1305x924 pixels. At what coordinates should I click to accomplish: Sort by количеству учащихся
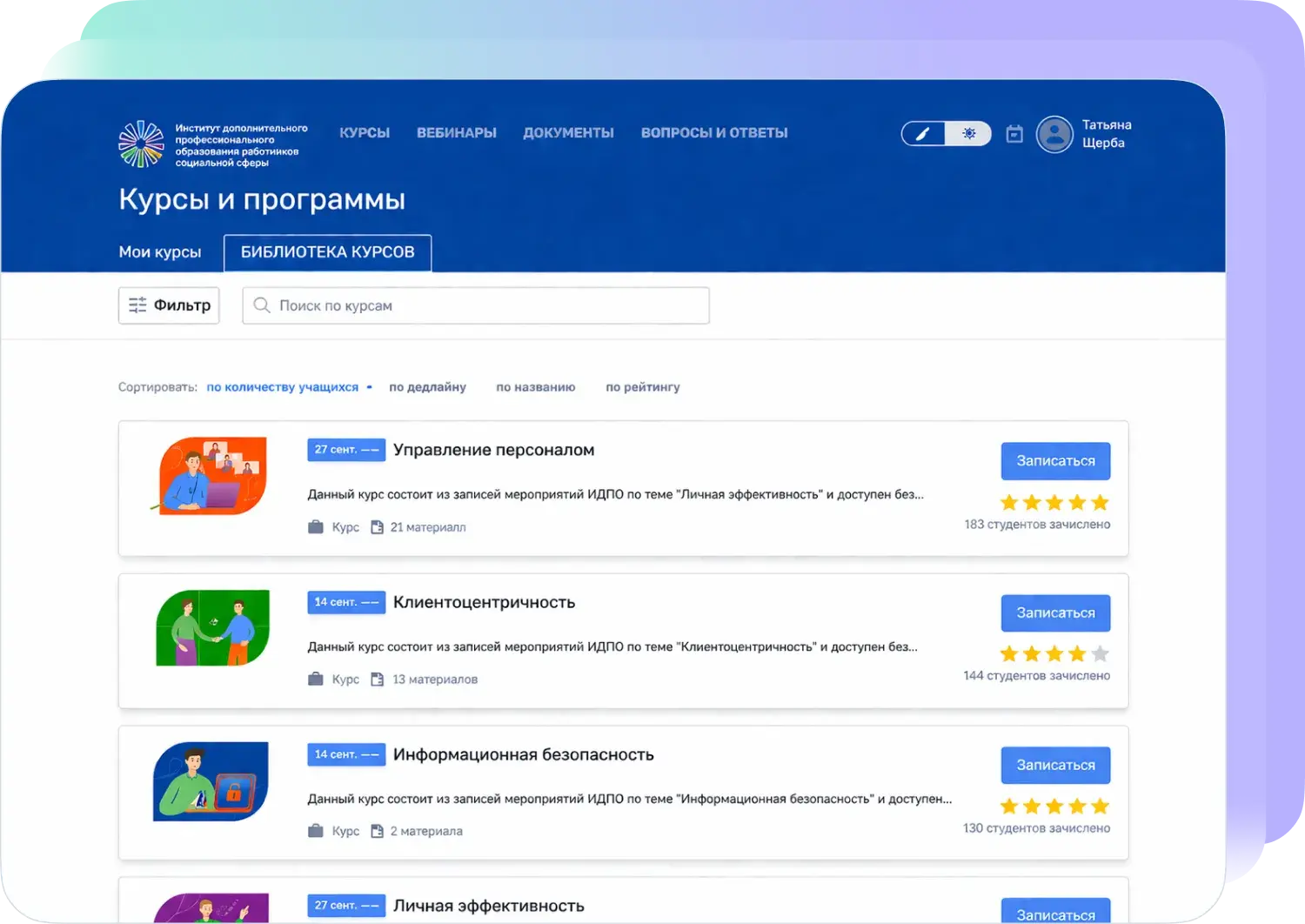point(283,387)
